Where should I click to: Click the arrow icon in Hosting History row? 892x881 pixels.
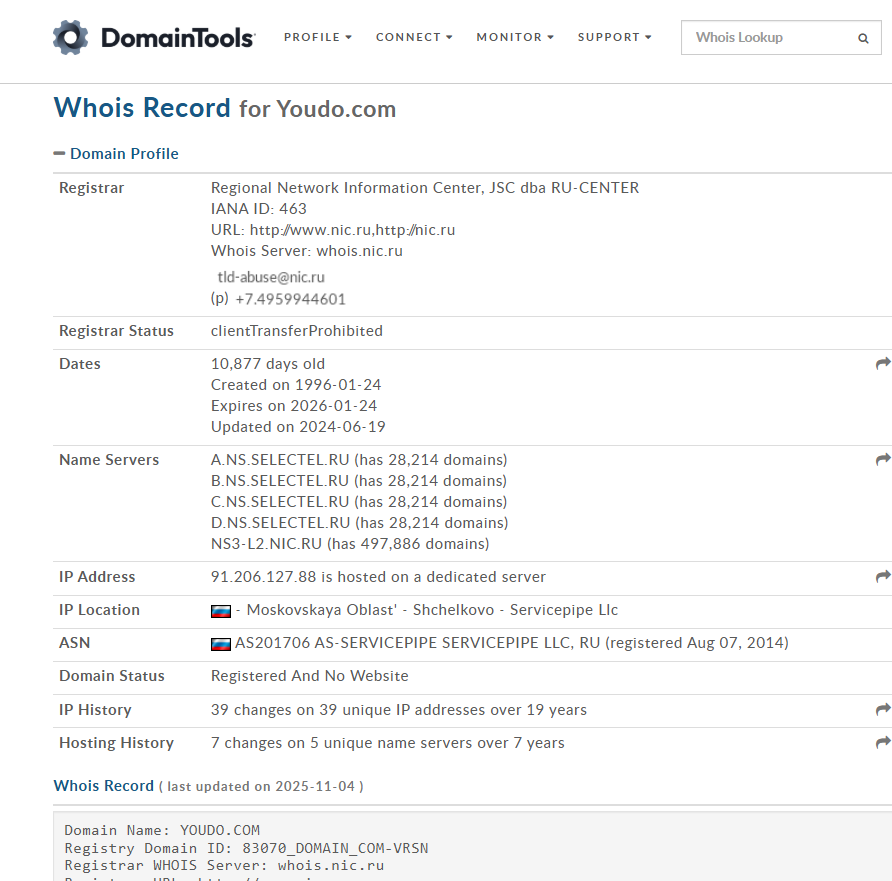tap(882, 743)
